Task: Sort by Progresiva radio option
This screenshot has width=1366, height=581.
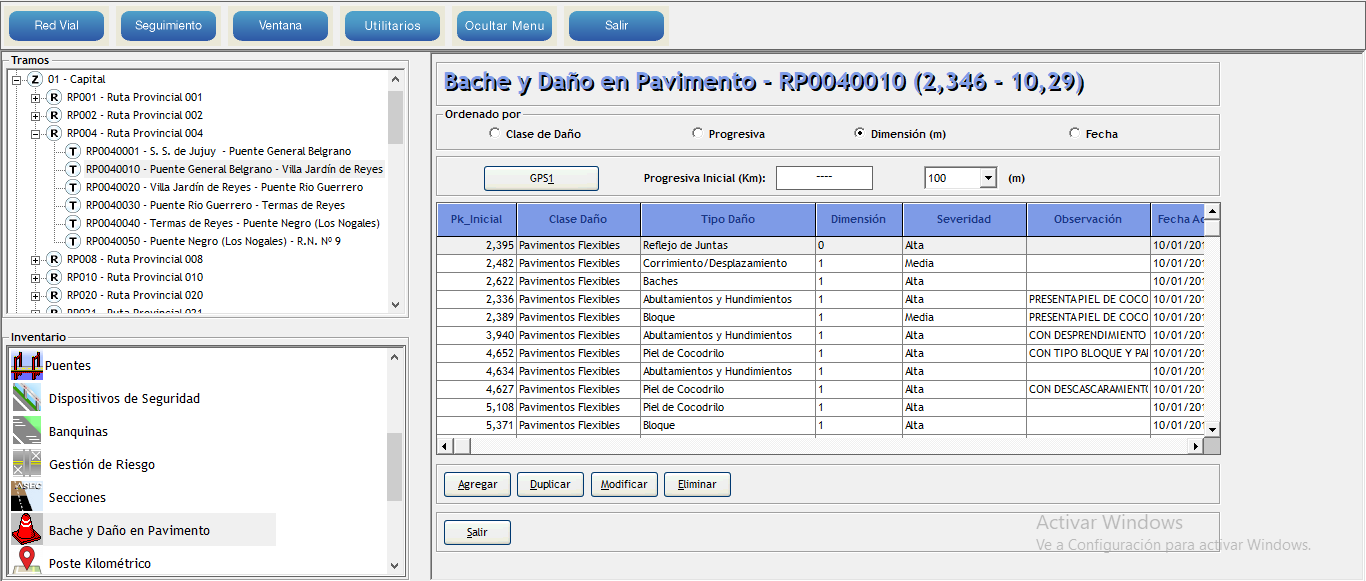Action: (x=697, y=133)
